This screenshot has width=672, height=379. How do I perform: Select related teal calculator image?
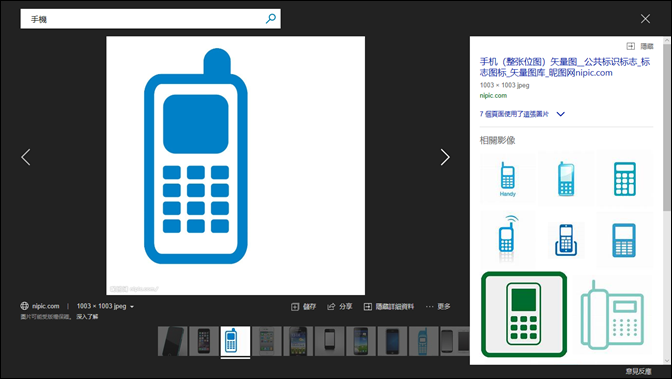[x=625, y=179]
